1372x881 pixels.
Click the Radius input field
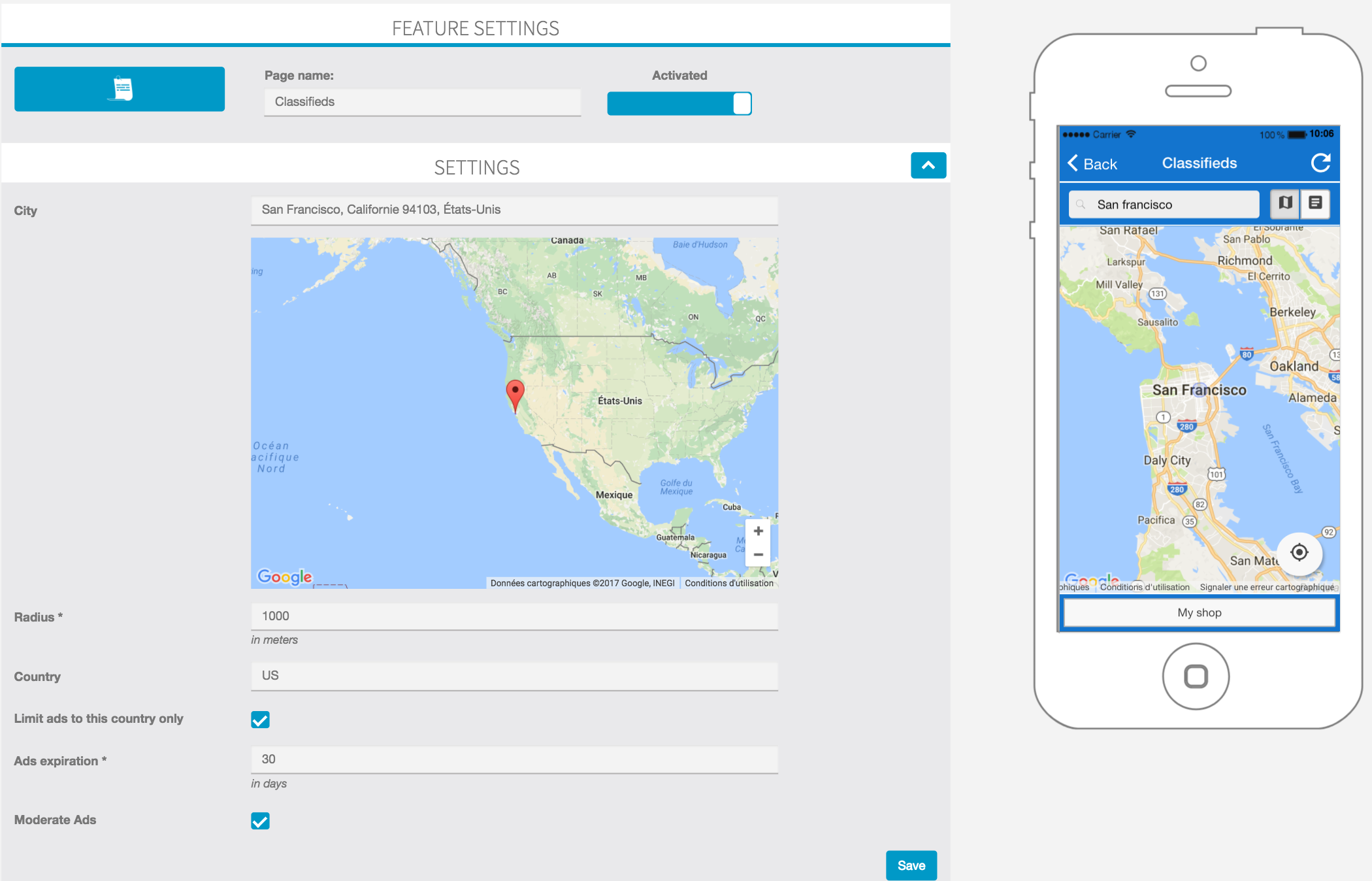click(514, 616)
